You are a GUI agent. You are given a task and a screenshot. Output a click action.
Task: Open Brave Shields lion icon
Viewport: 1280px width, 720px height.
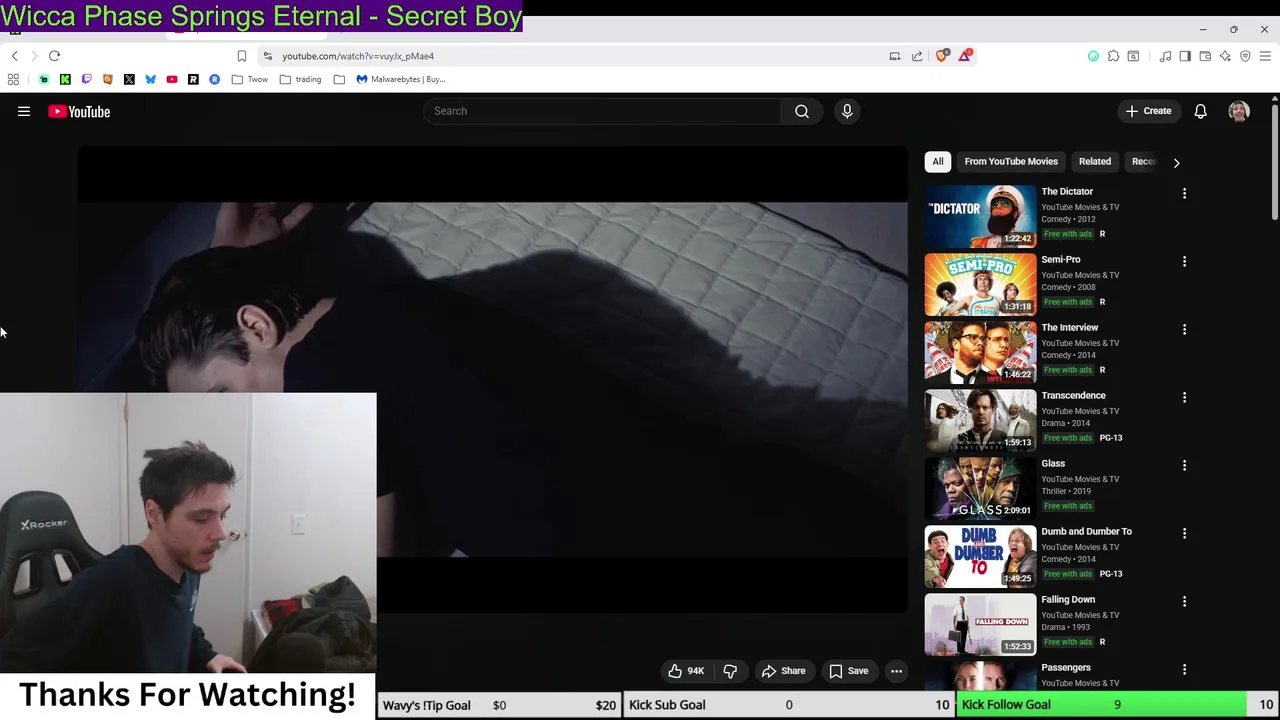pyautogui.click(x=942, y=56)
